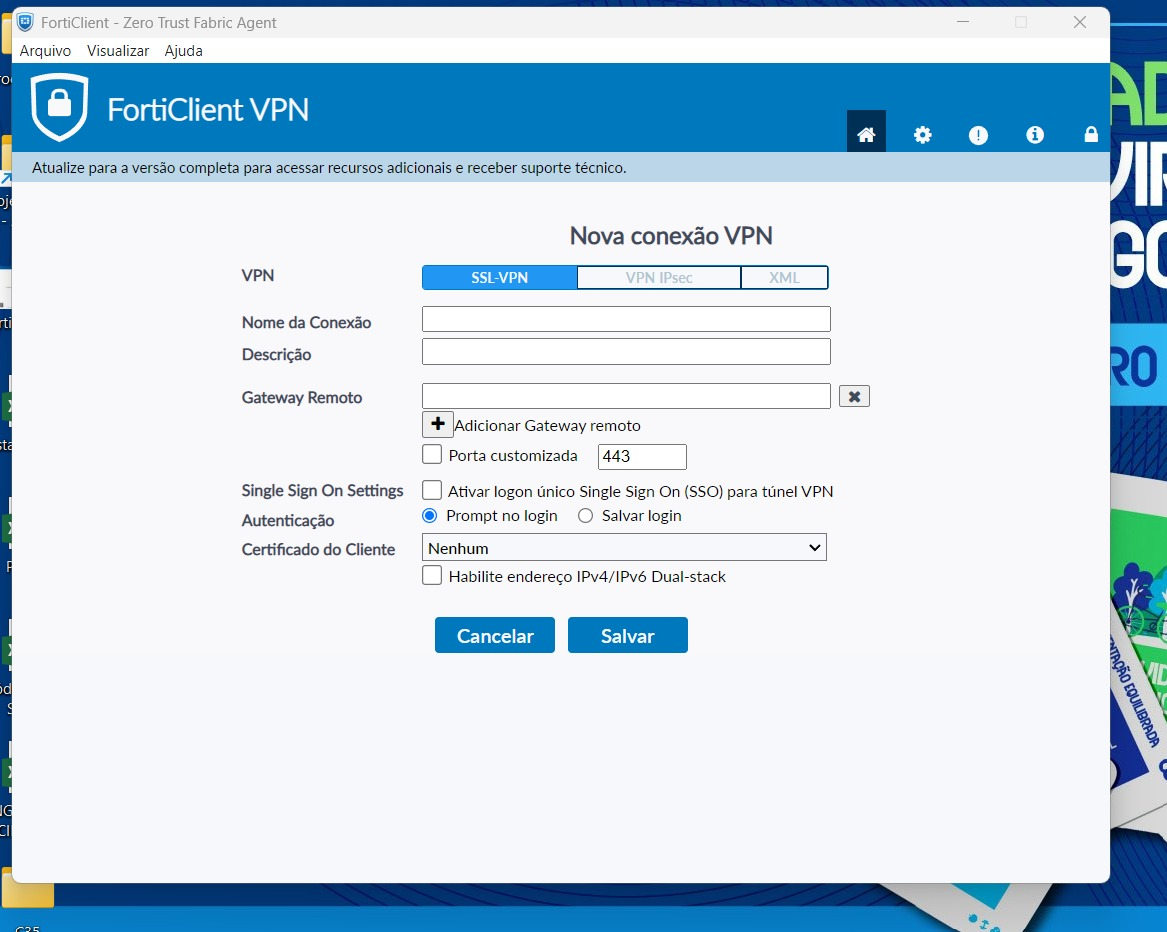Click the Nova conexão VPN heading
The height and width of the screenshot is (932, 1167).
(x=671, y=236)
